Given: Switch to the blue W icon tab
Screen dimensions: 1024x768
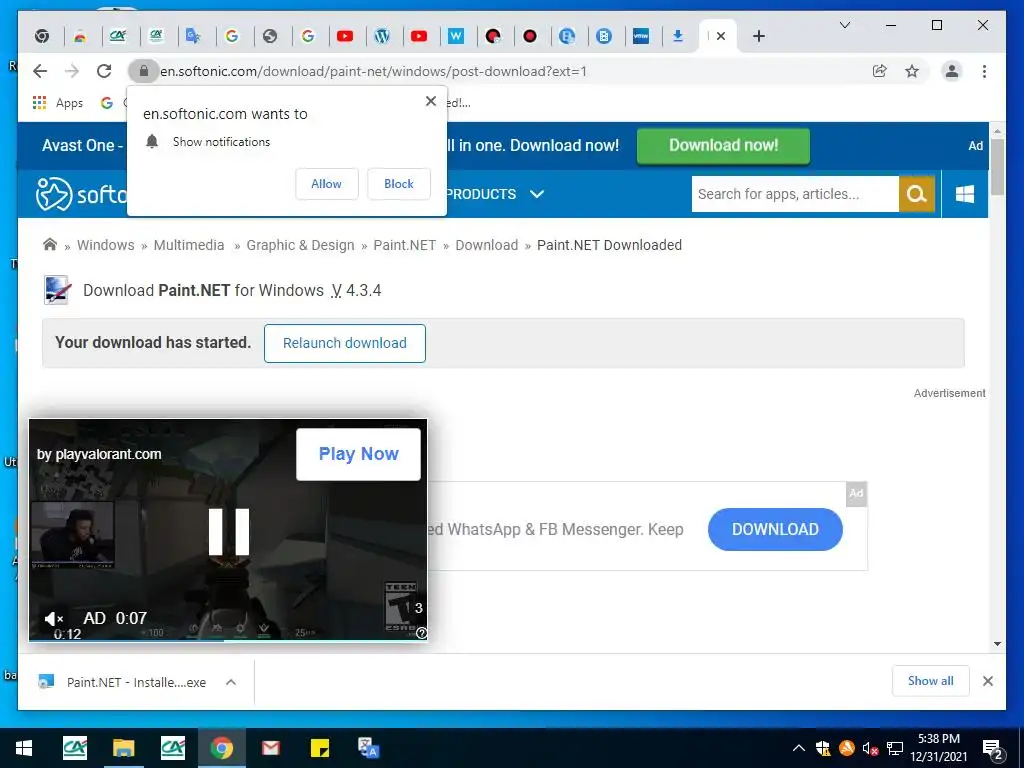Looking at the screenshot, I should 456,37.
